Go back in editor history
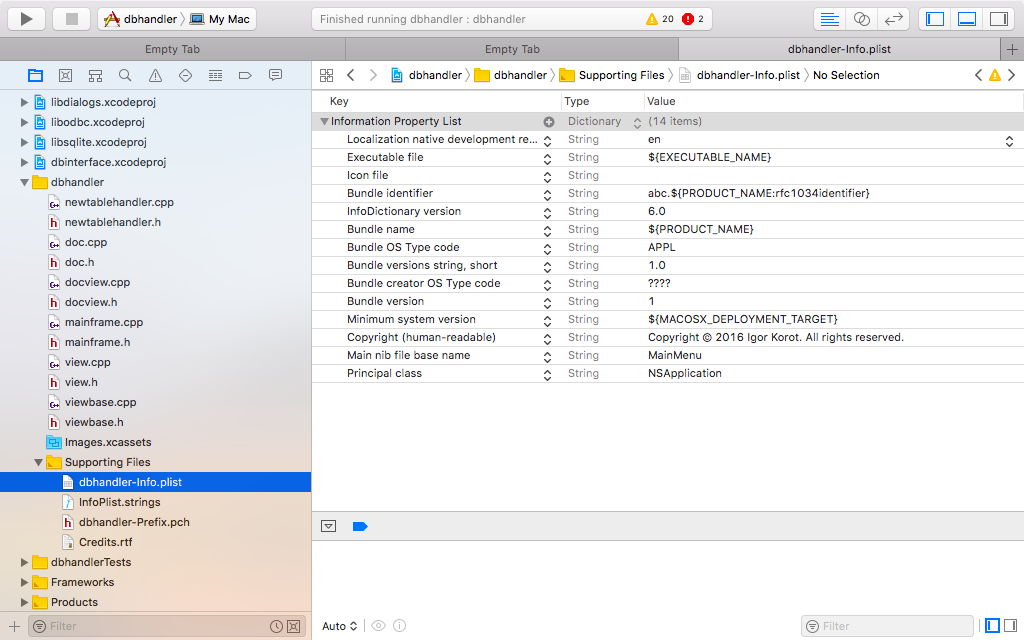1024x640 pixels. coord(351,75)
